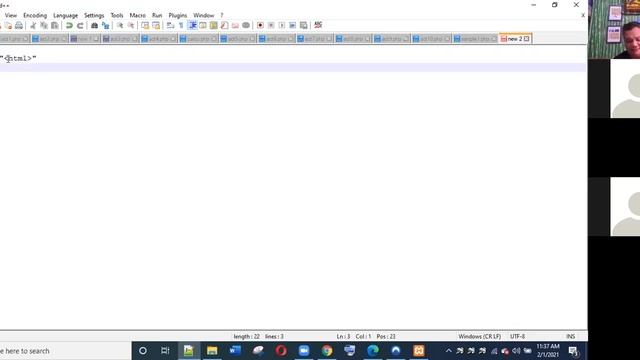This screenshot has height=360, width=640.
Task: Switch to the new 2 tab
Action: [515, 39]
